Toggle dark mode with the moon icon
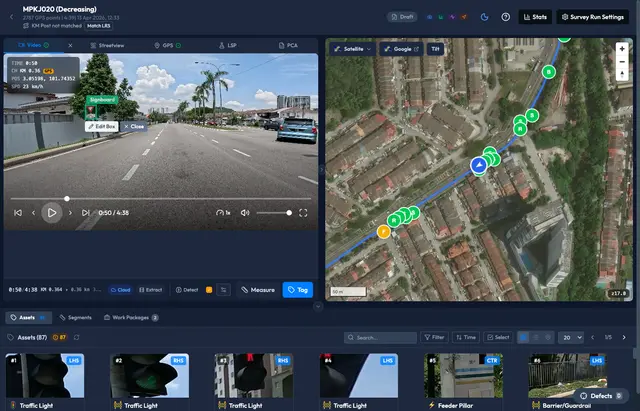640x411 pixels. [484, 17]
